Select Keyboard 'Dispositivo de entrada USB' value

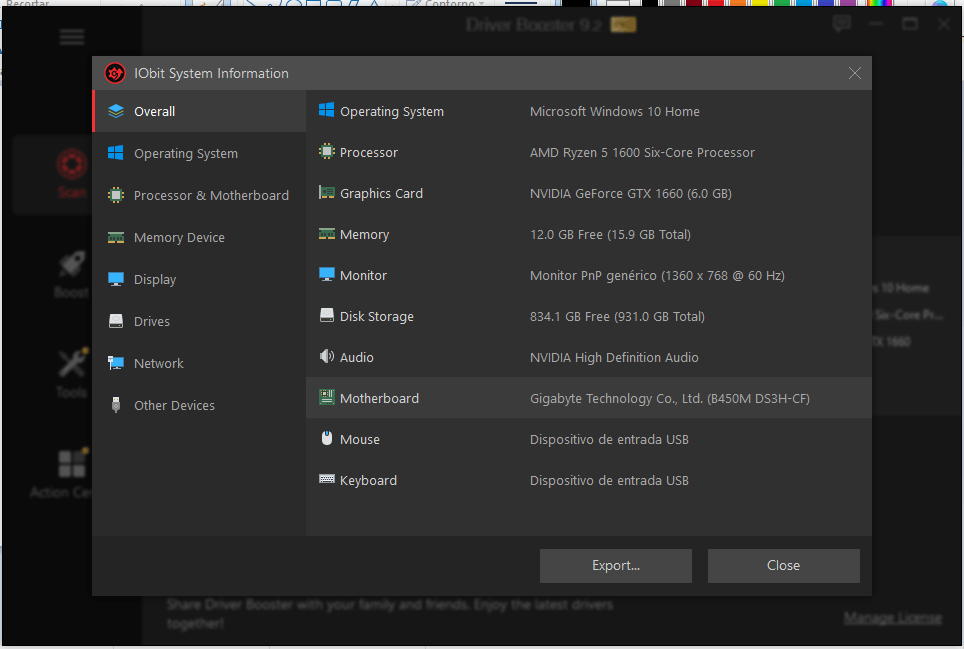pos(609,481)
